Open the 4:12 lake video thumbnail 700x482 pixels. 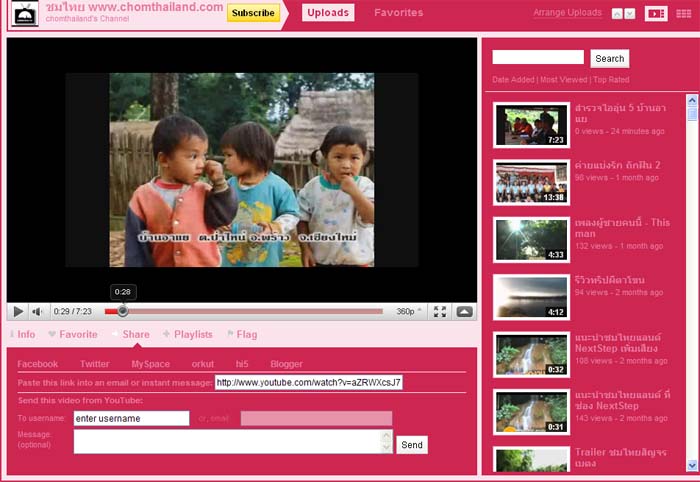[531, 297]
